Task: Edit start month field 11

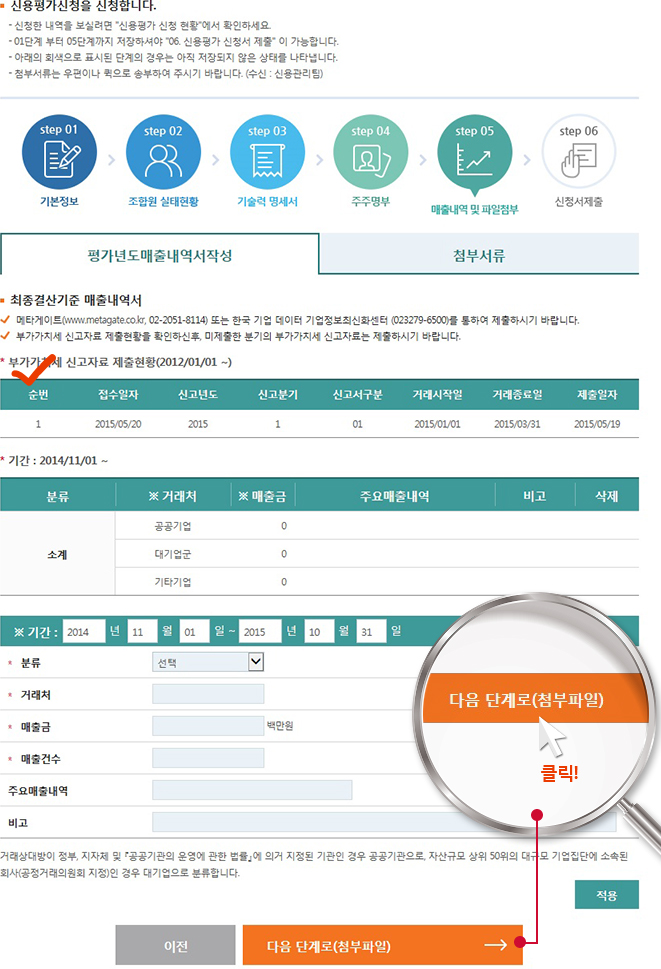Action: click(142, 632)
